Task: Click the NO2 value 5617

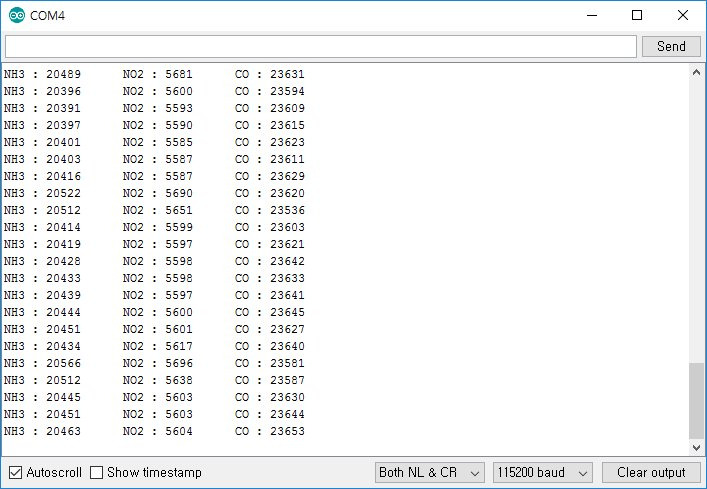Action: pos(179,346)
